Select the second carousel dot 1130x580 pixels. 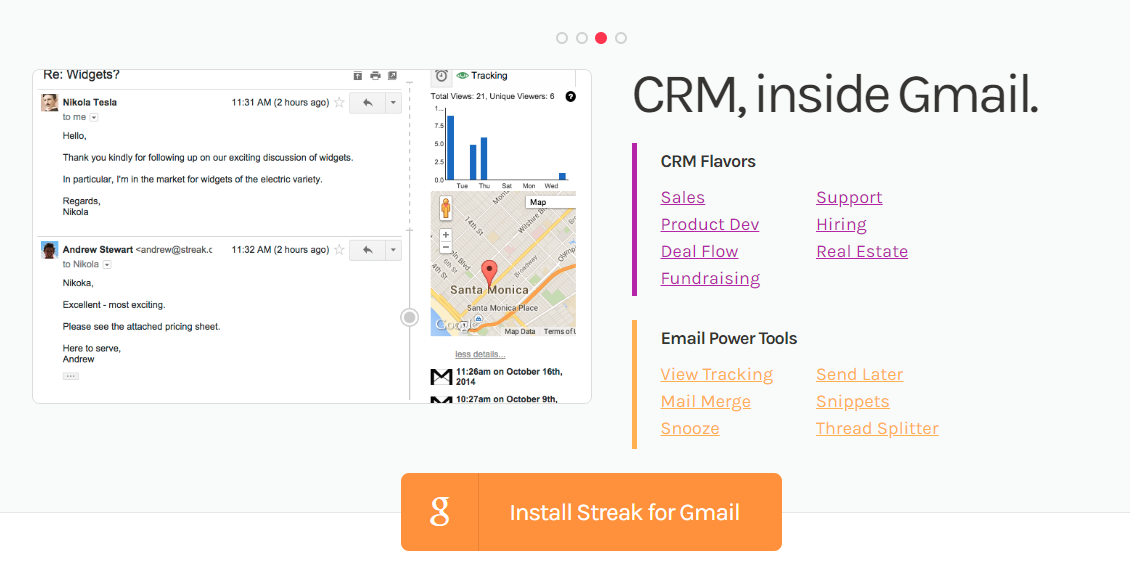pos(582,38)
